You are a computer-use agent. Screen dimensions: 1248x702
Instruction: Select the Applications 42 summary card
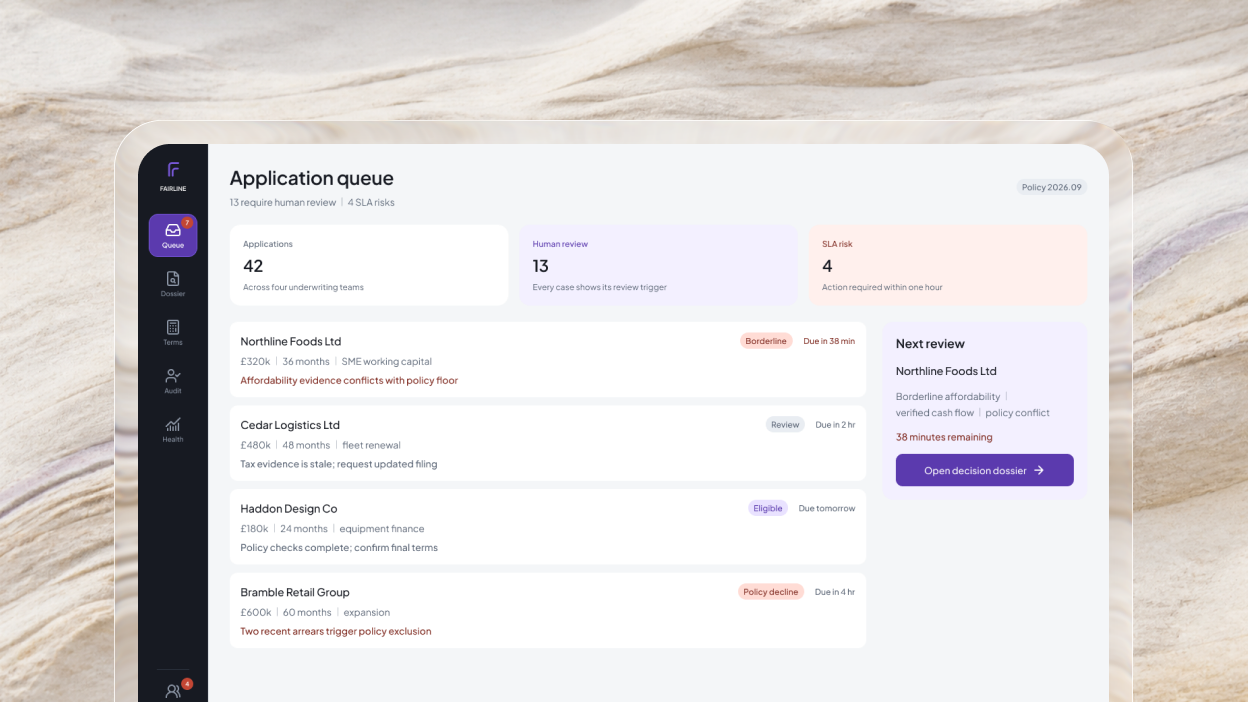tap(369, 265)
